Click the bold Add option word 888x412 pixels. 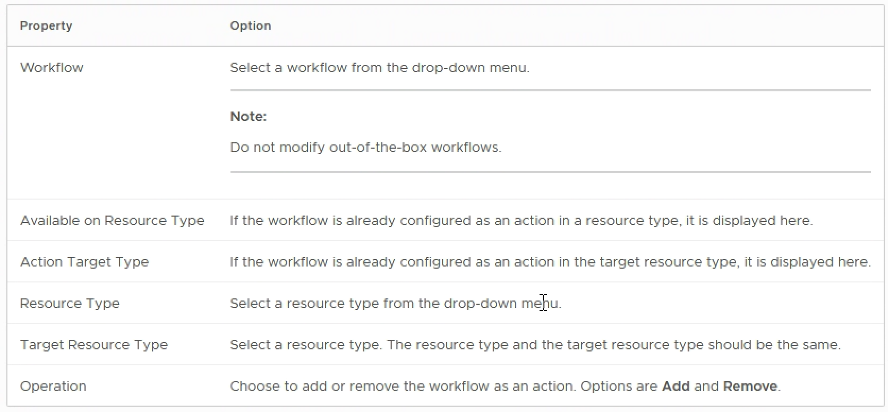click(676, 386)
